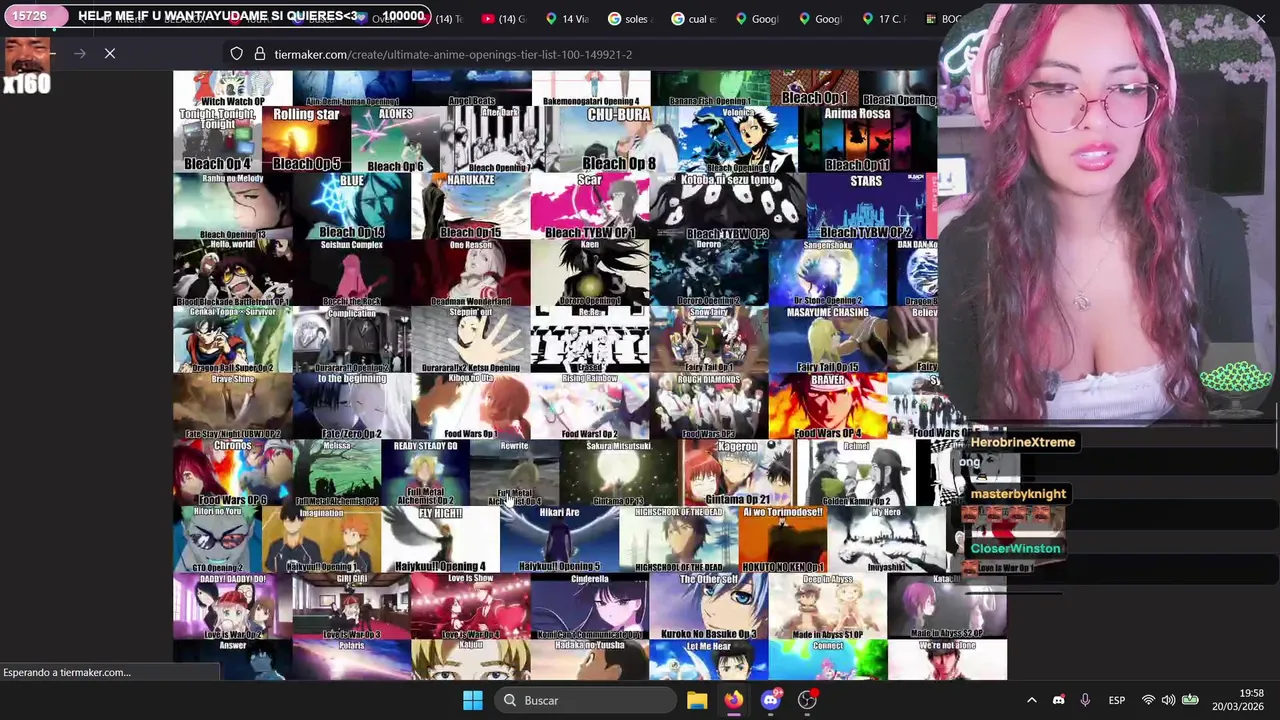The height and width of the screenshot is (720, 1280).
Task: Select the Bleach TYBW OP 1 Scar thumbnail
Action: pyautogui.click(x=590, y=206)
